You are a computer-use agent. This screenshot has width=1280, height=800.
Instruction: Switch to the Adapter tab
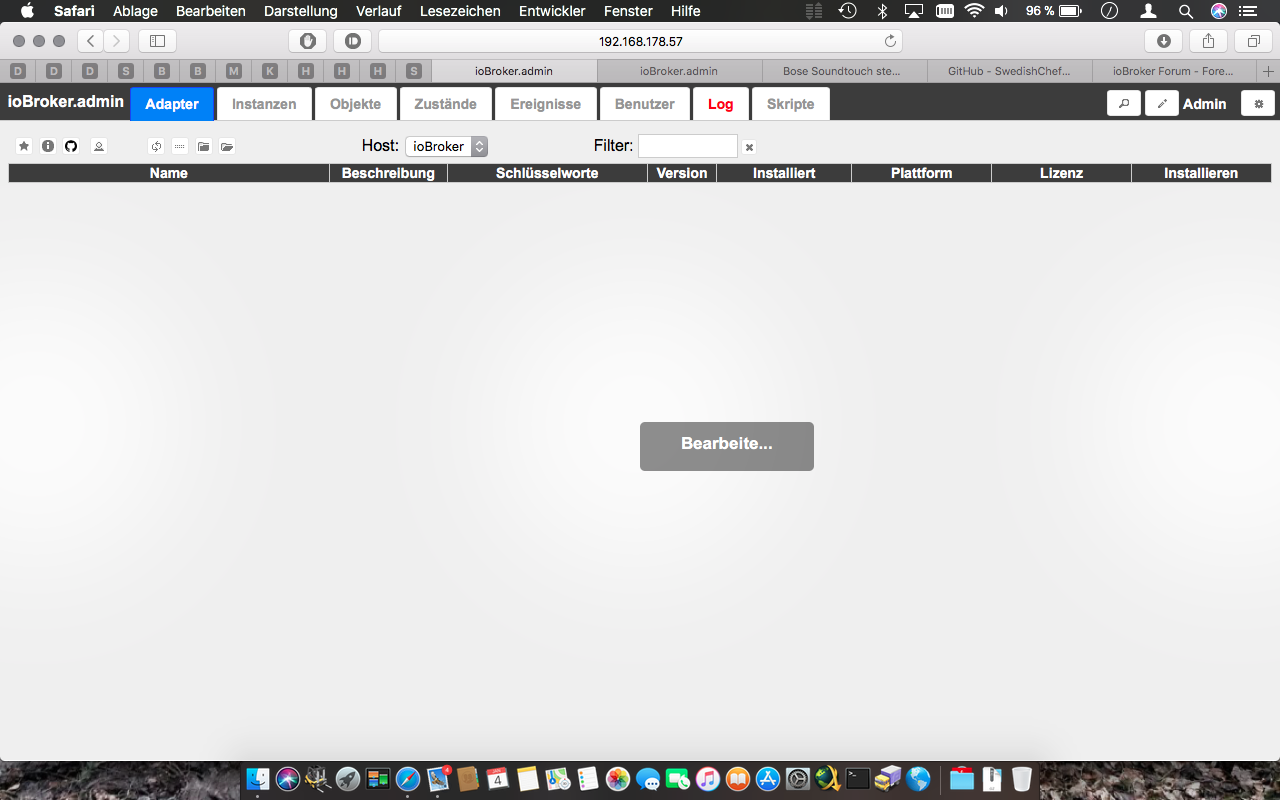coord(172,104)
